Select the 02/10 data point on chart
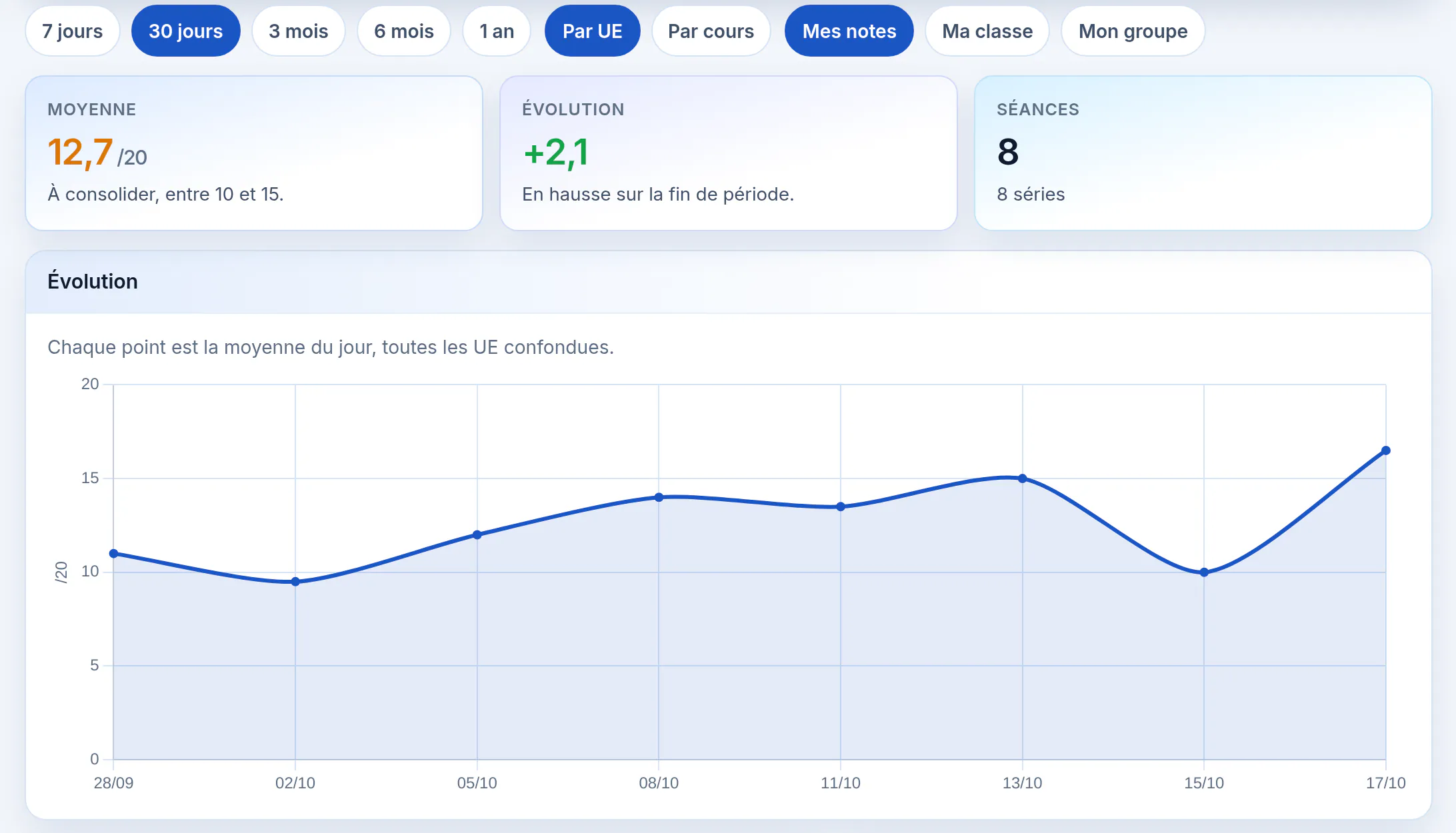This screenshot has width=1456, height=833. 295,582
